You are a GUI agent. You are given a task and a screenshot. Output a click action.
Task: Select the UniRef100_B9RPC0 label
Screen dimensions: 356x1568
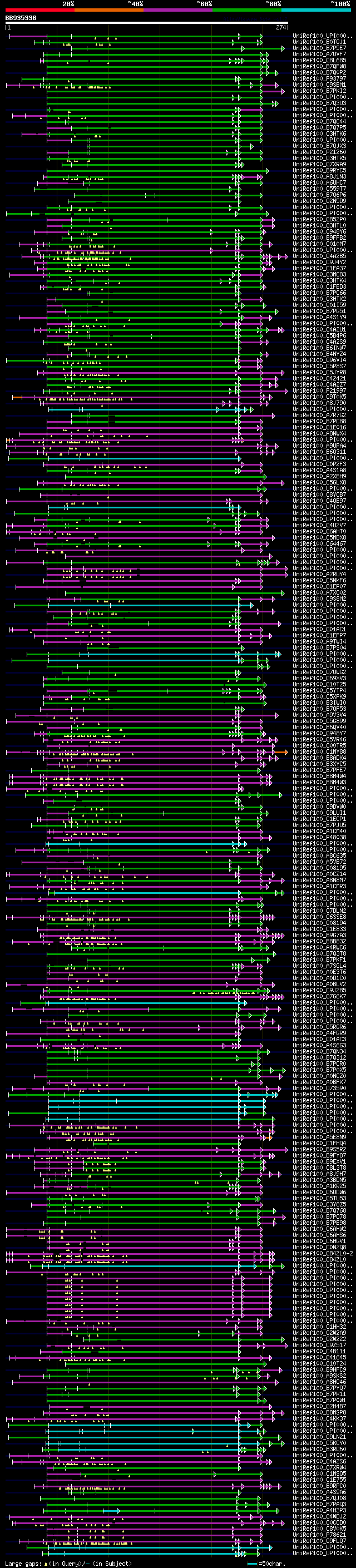click(319, 1486)
